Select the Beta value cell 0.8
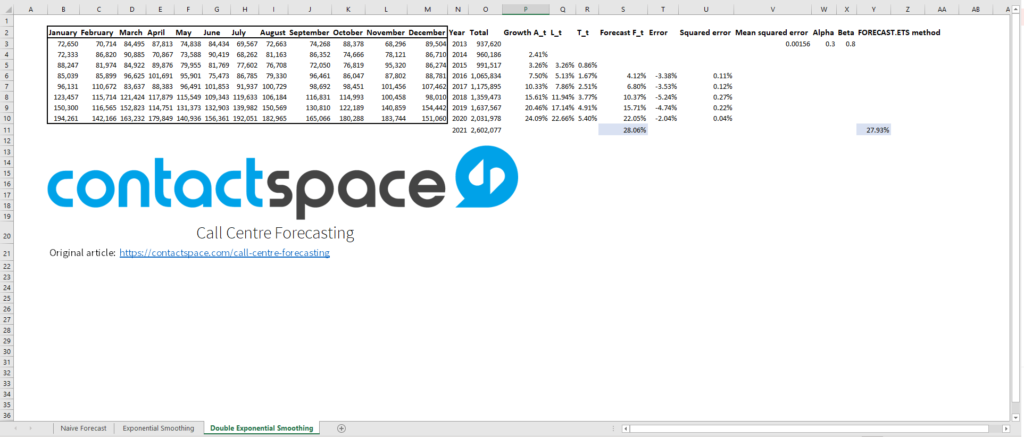Image resolution: width=1024 pixels, height=437 pixels. point(846,43)
